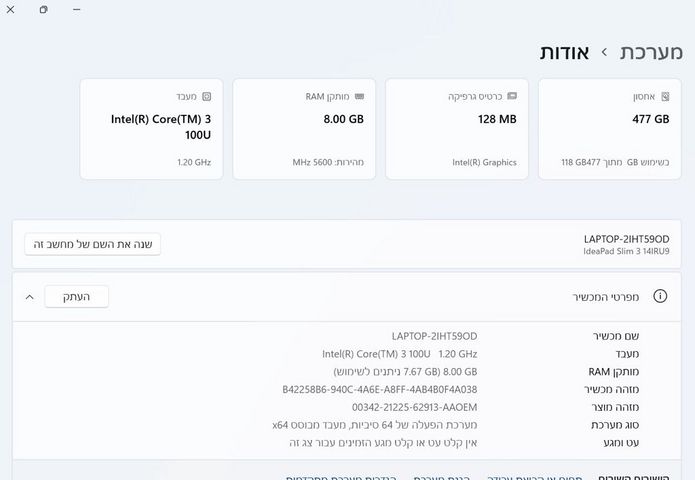
Task: Click the סוג מערכת label
Action: click(x=615, y=425)
